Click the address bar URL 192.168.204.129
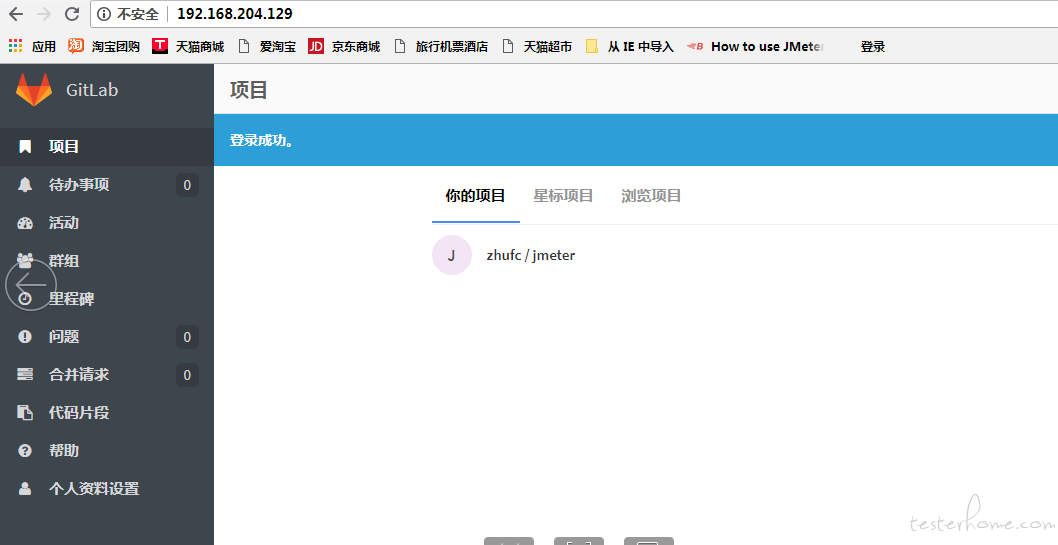This screenshot has height=545, width=1058. 234,14
